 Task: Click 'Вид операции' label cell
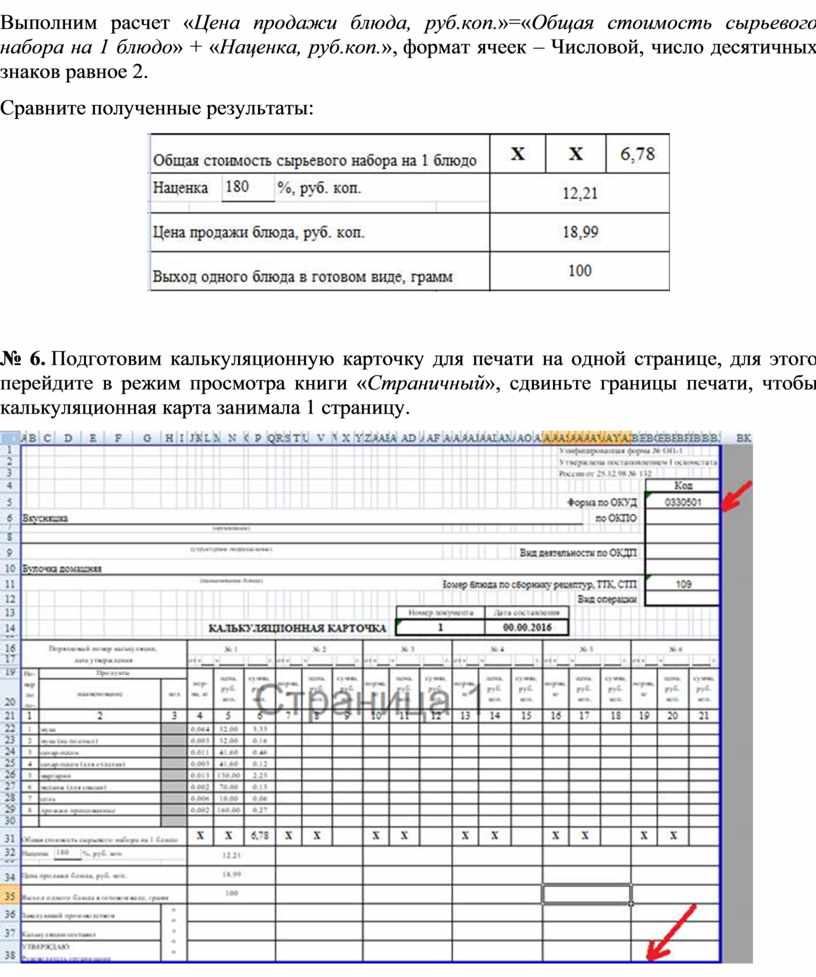coord(607,599)
